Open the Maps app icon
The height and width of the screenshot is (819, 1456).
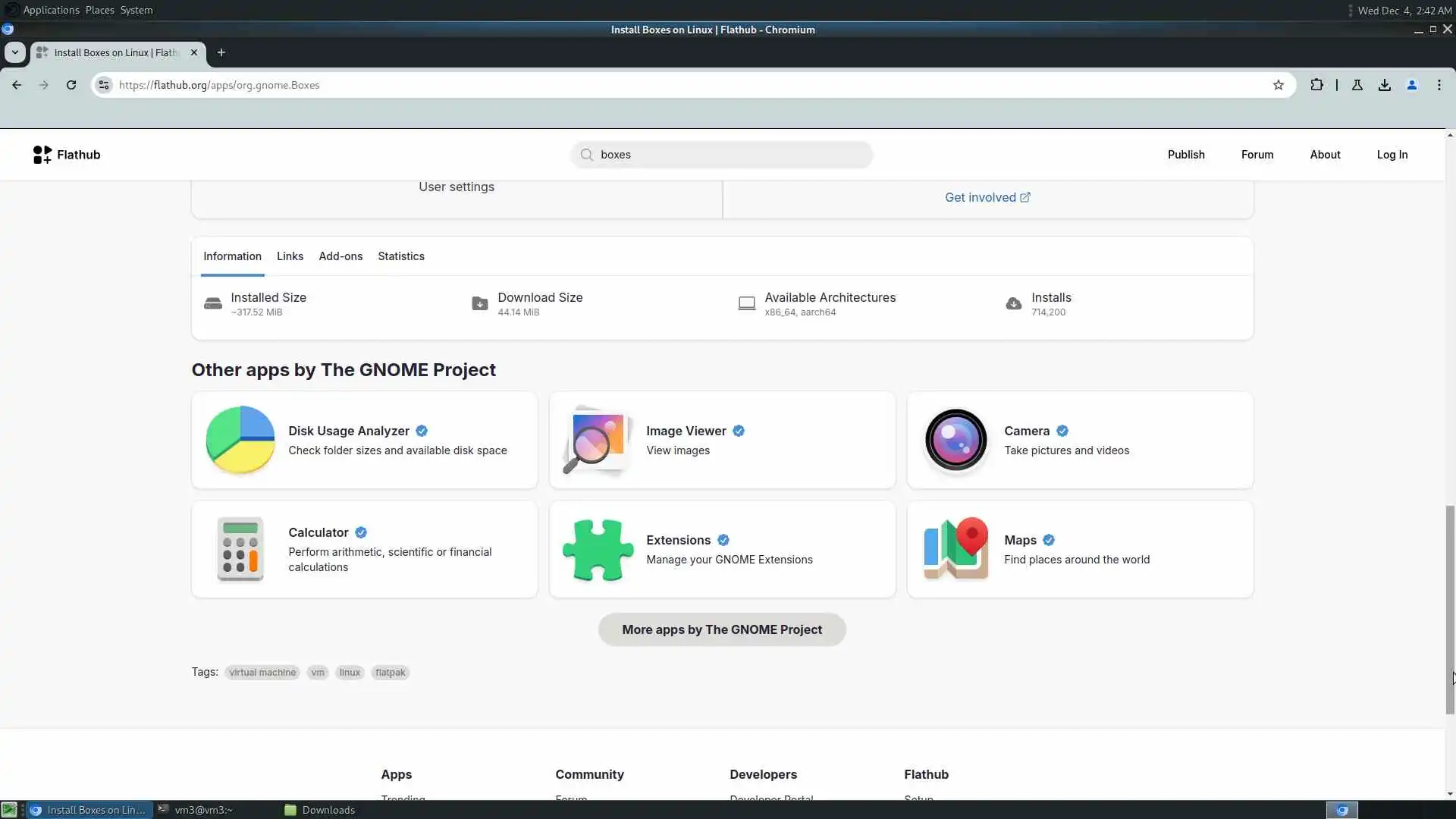(x=955, y=549)
